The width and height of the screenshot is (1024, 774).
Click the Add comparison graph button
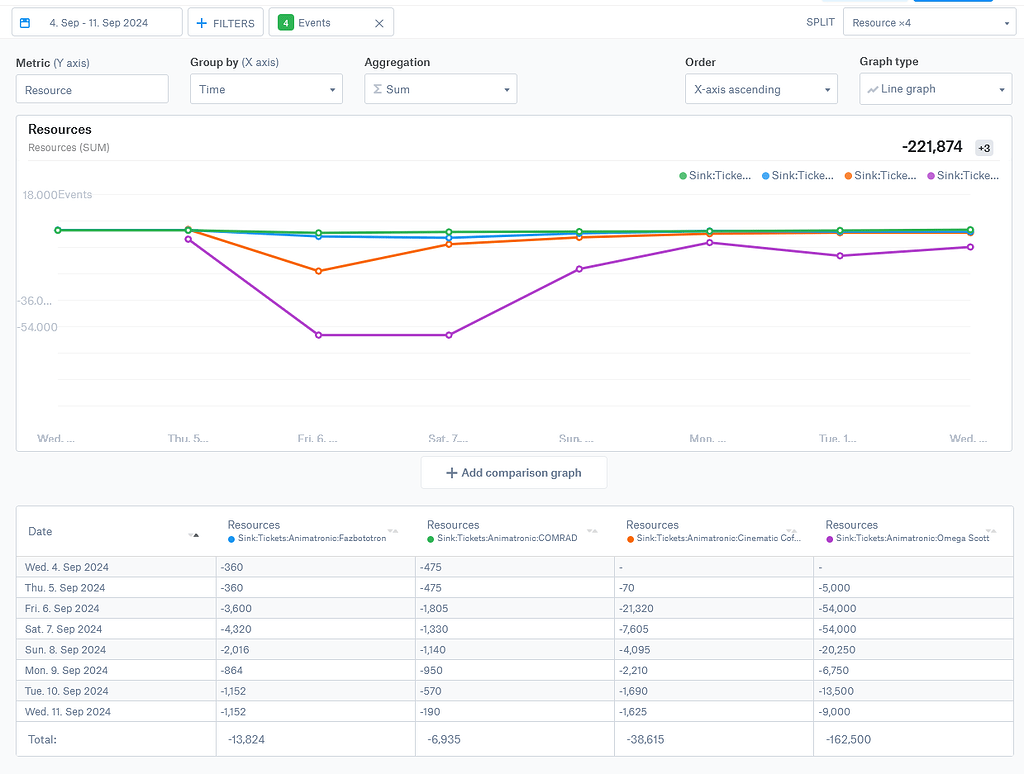[513, 472]
